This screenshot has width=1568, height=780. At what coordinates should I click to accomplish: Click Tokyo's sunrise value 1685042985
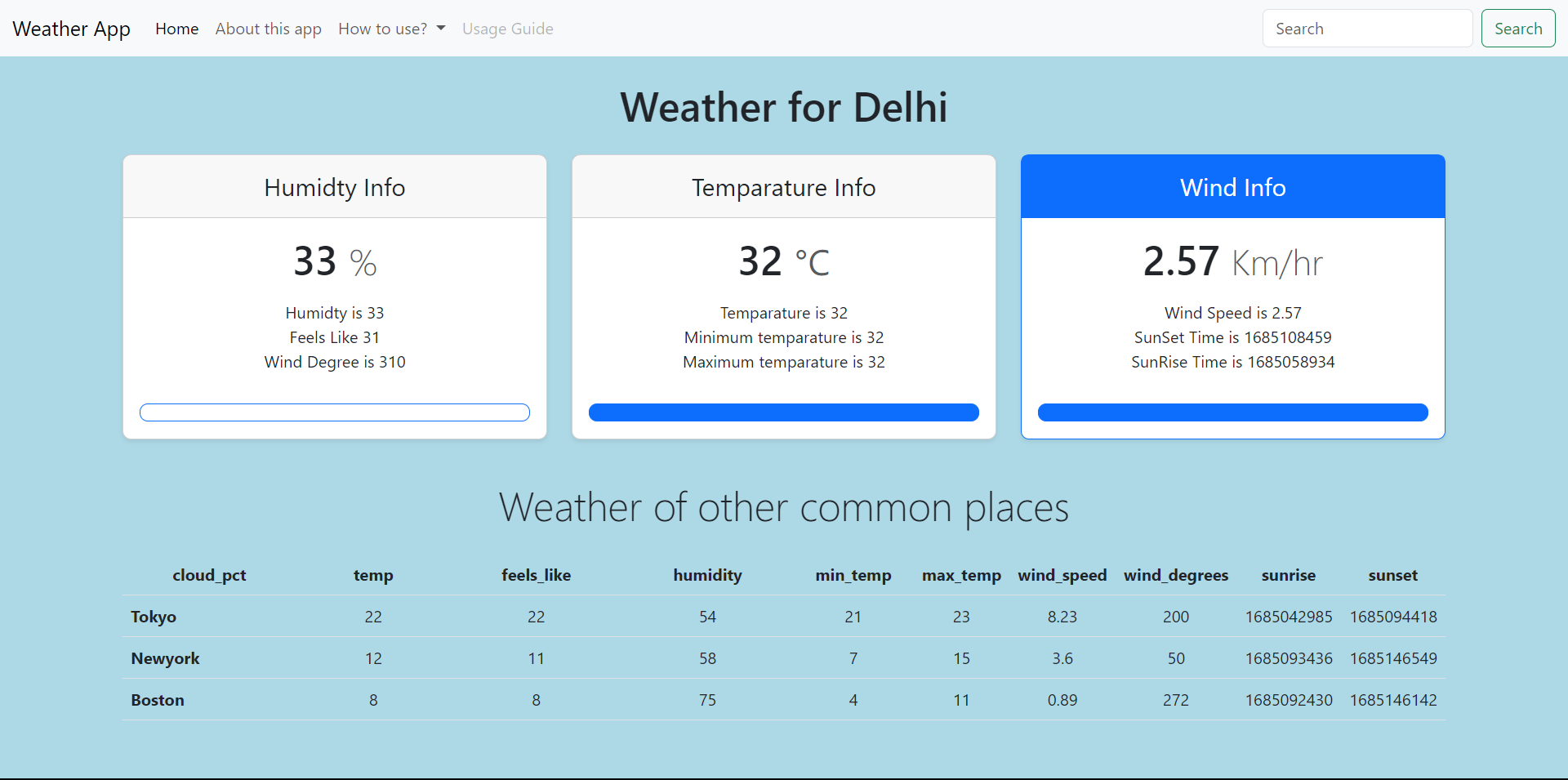tap(1289, 617)
